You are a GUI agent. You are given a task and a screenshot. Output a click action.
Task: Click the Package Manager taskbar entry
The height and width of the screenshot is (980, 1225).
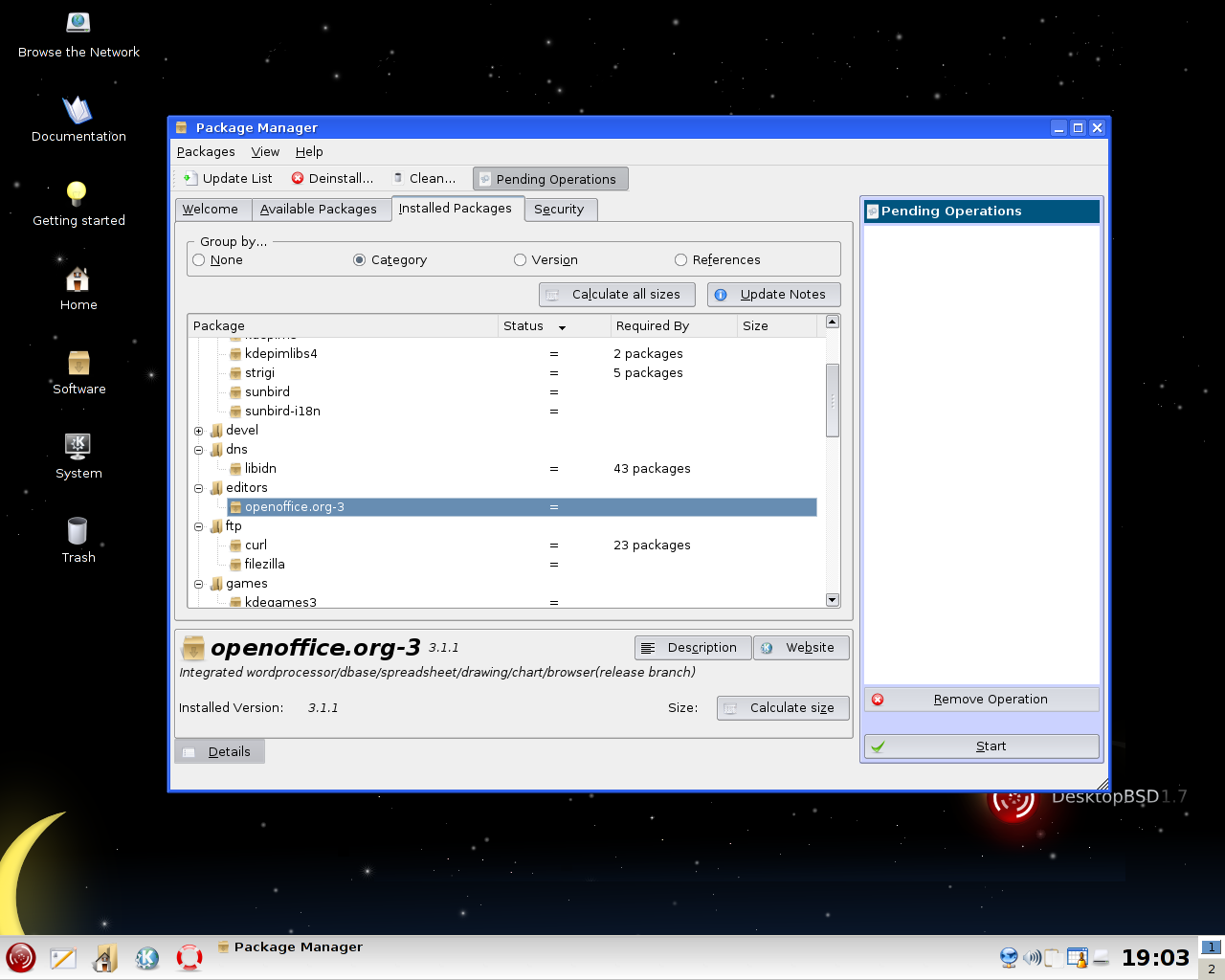(x=290, y=947)
